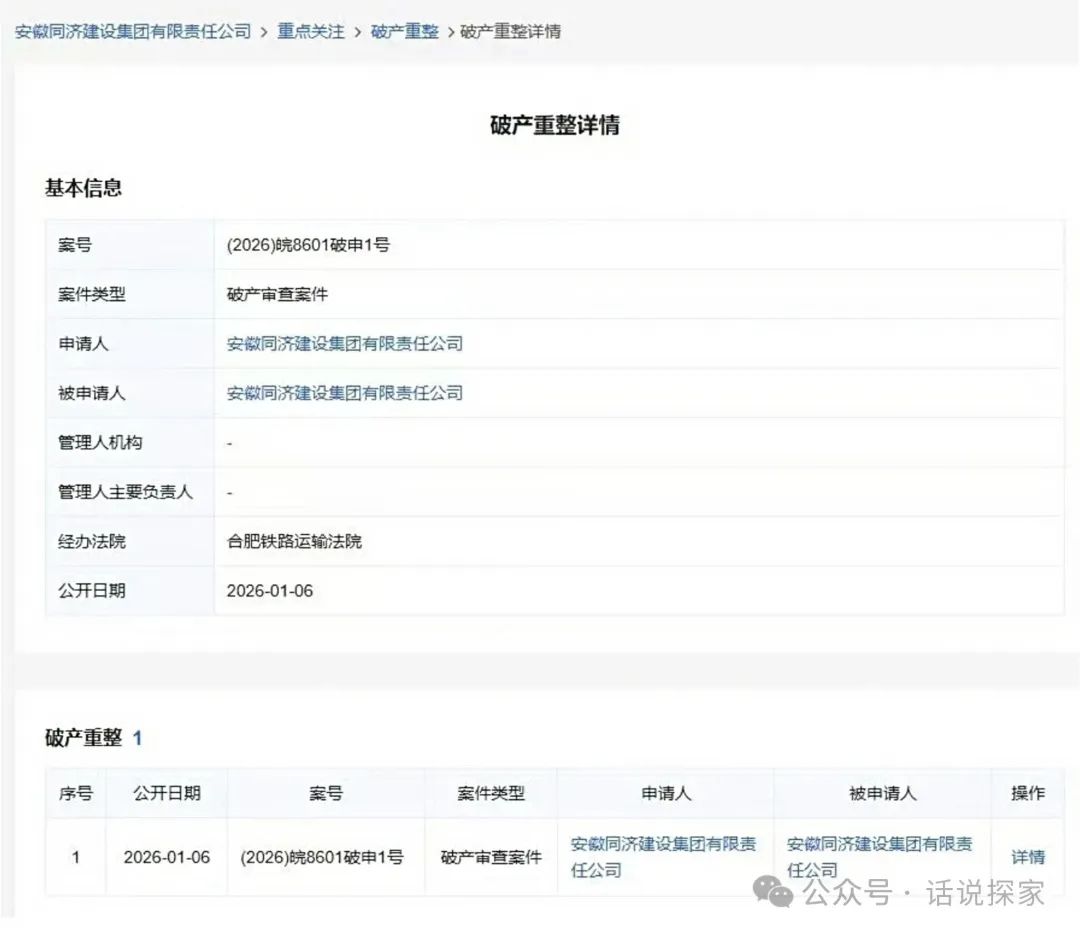Viewport: 1080px width, 936px height.
Task: Open 安徽同济建设集团有限责任公司 breadcrumb link
Action: (133, 32)
